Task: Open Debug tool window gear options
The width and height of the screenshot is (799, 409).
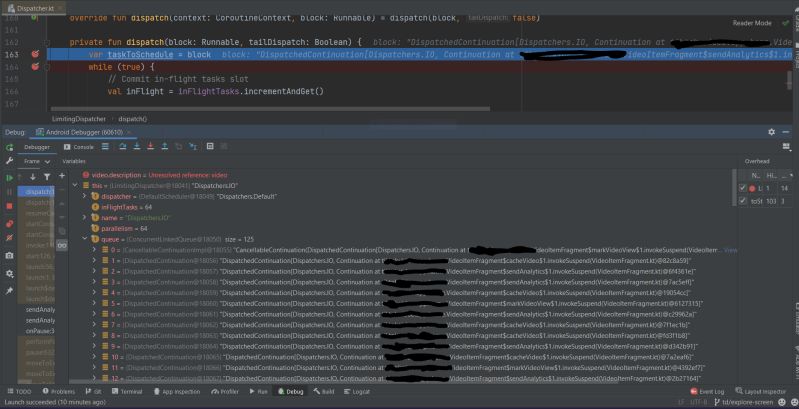Action: (x=771, y=132)
